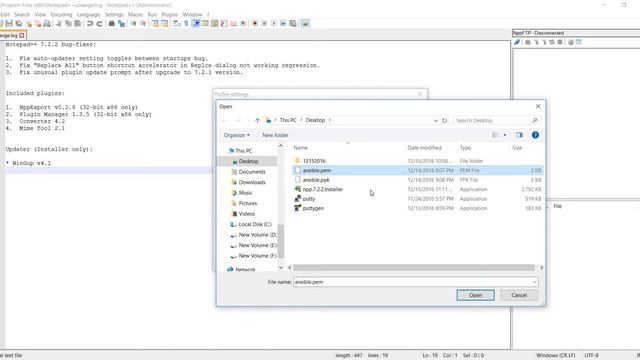
Task: Click the Redo arrow toolbar icon
Action: [x=99, y=24]
